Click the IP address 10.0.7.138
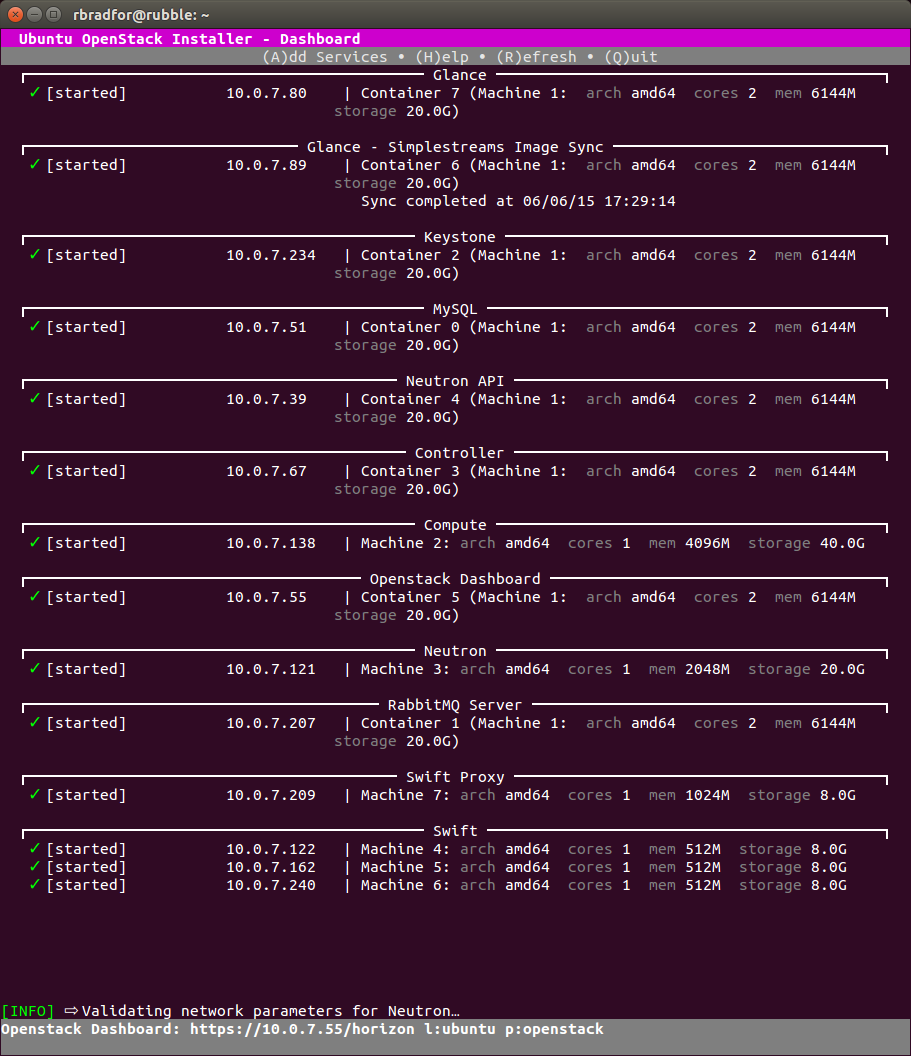Image resolution: width=911 pixels, height=1056 pixels. click(x=271, y=543)
